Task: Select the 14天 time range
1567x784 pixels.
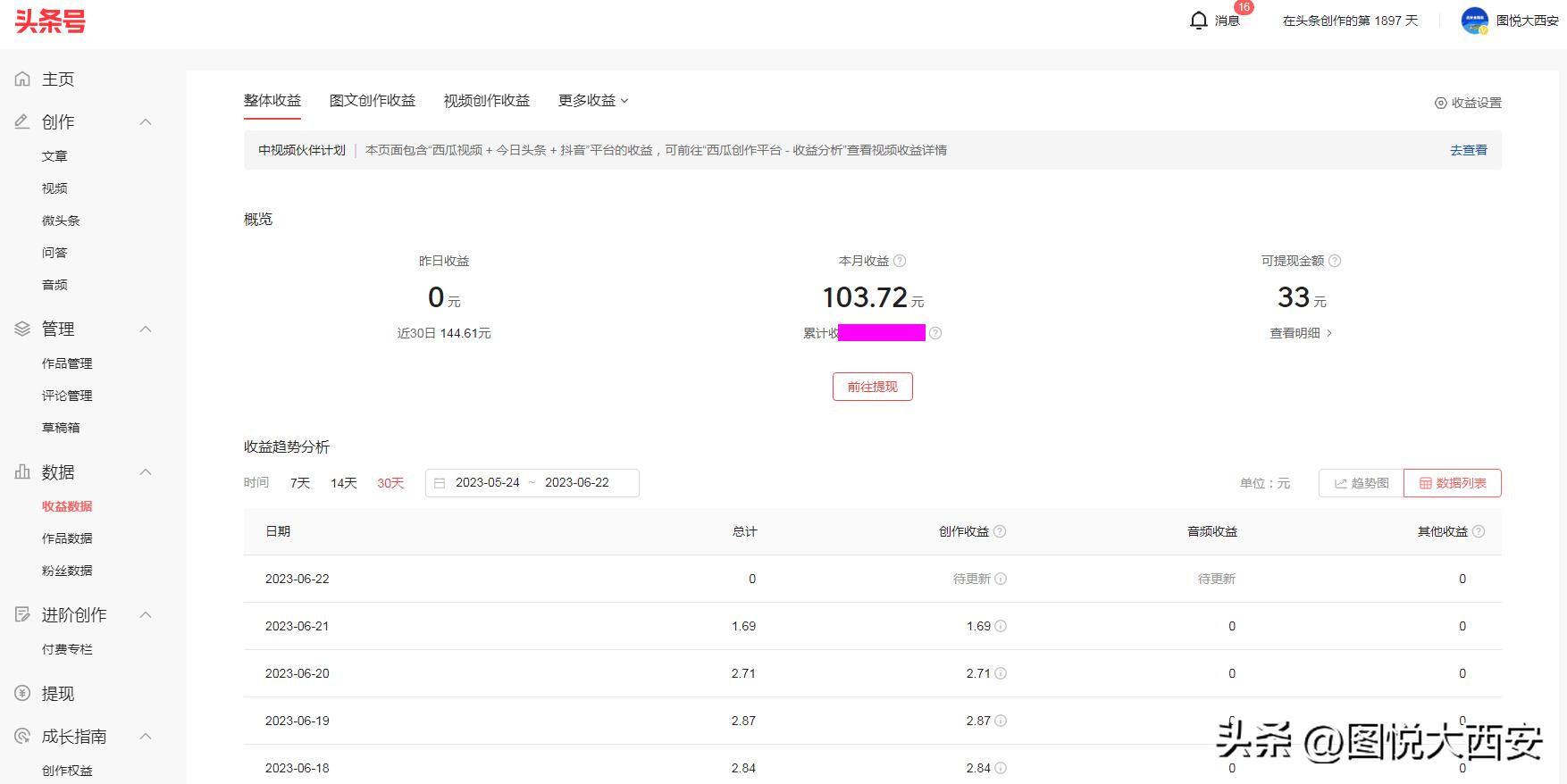Action: [344, 483]
